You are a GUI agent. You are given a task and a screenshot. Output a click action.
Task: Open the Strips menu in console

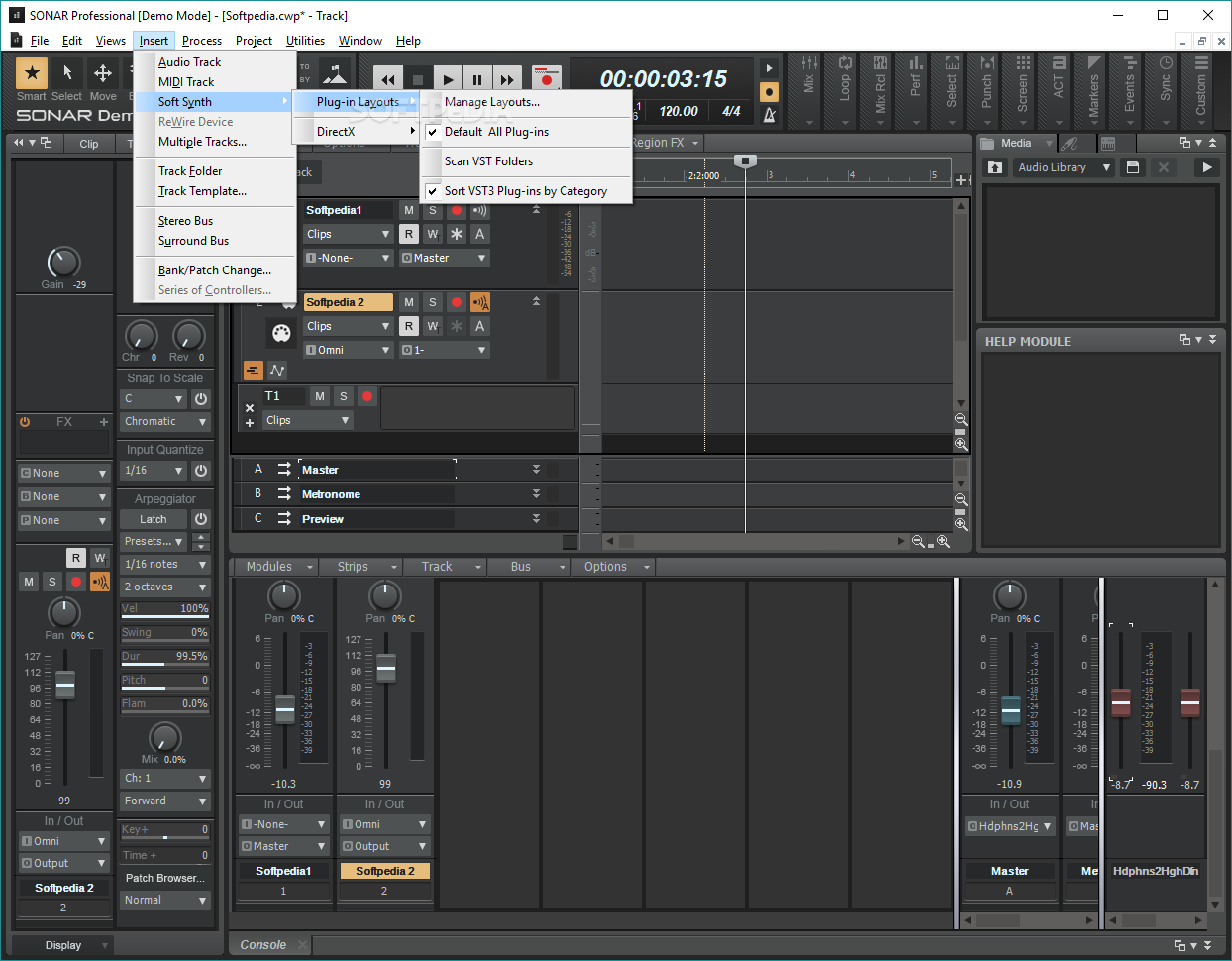(362, 567)
